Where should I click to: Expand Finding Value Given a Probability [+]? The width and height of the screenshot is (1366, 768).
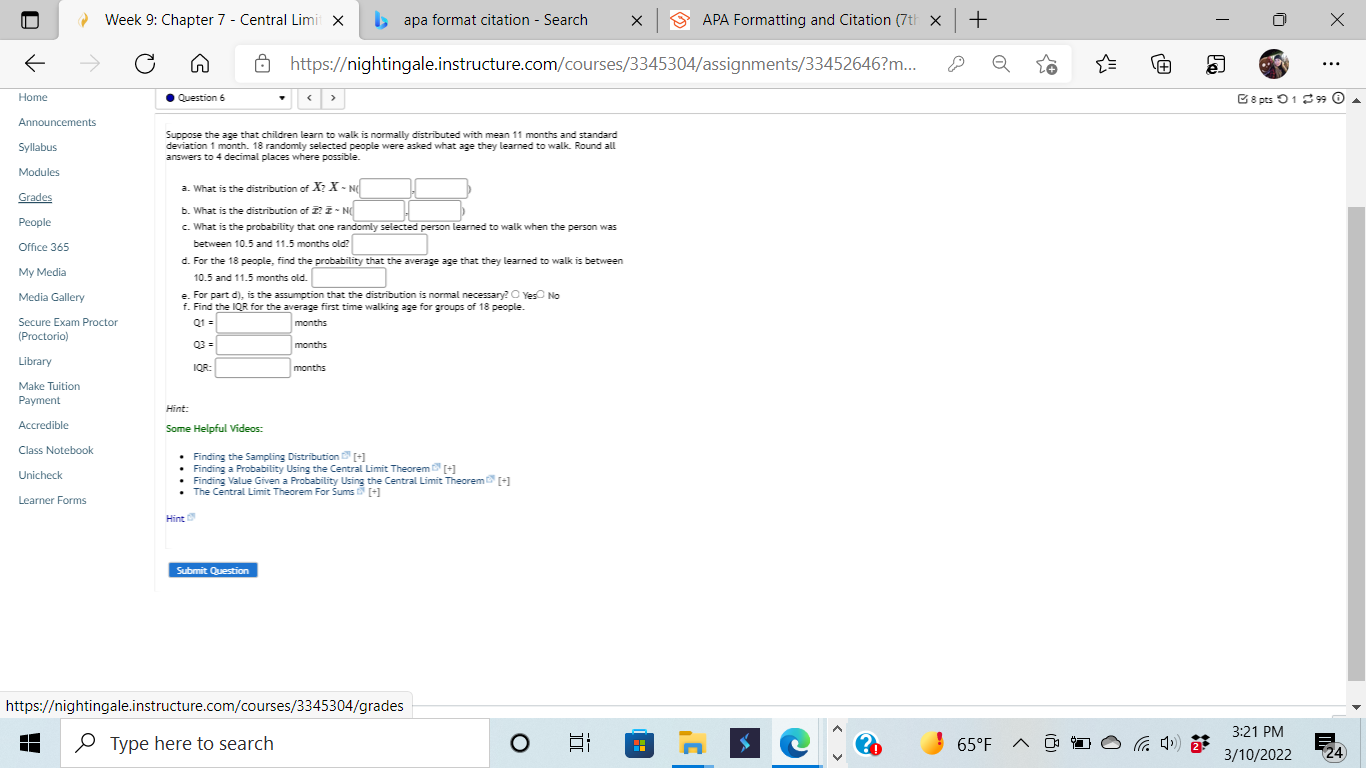[x=504, y=481]
